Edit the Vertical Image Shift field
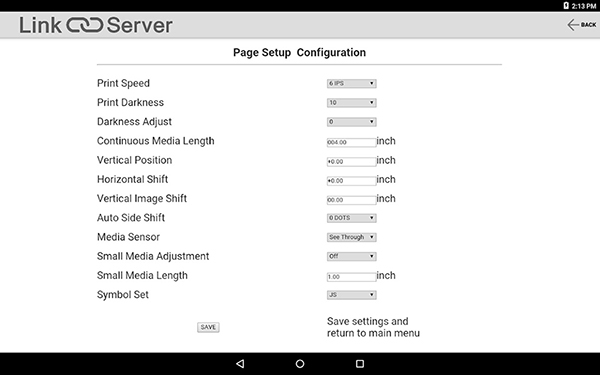This screenshot has height=375, width=600. coord(351,200)
